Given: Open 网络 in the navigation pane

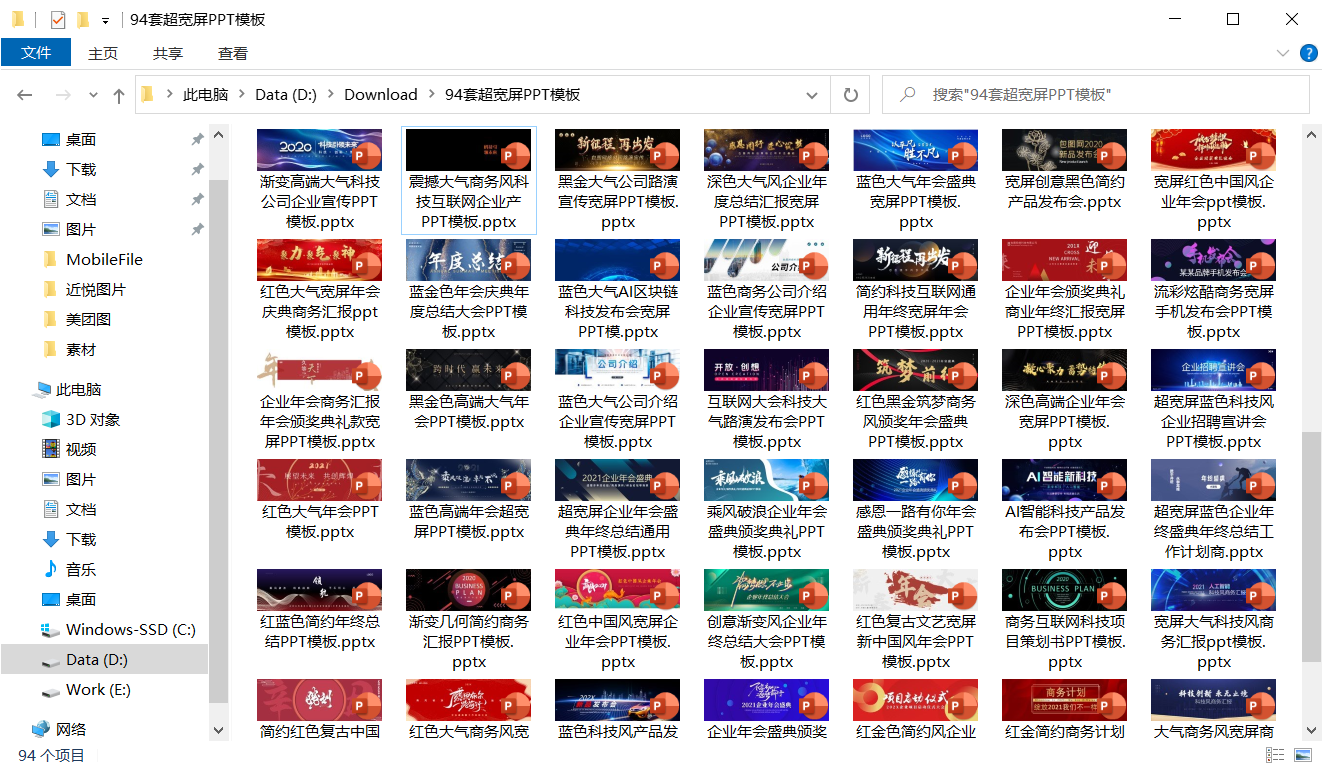Looking at the screenshot, I should pyautogui.click(x=71, y=729).
